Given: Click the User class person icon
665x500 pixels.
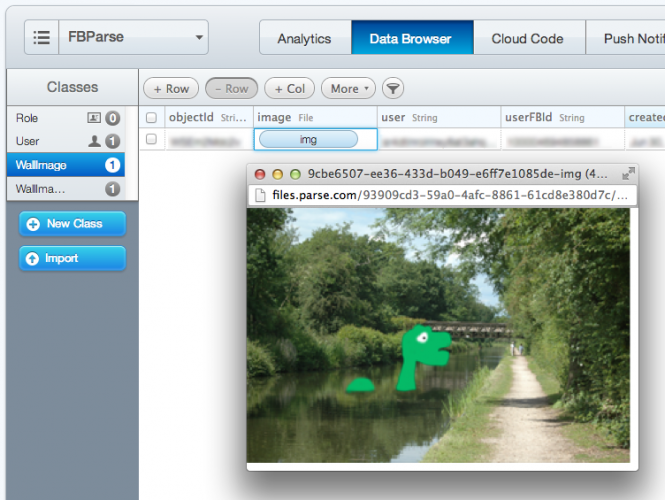Looking at the screenshot, I should point(94,141).
